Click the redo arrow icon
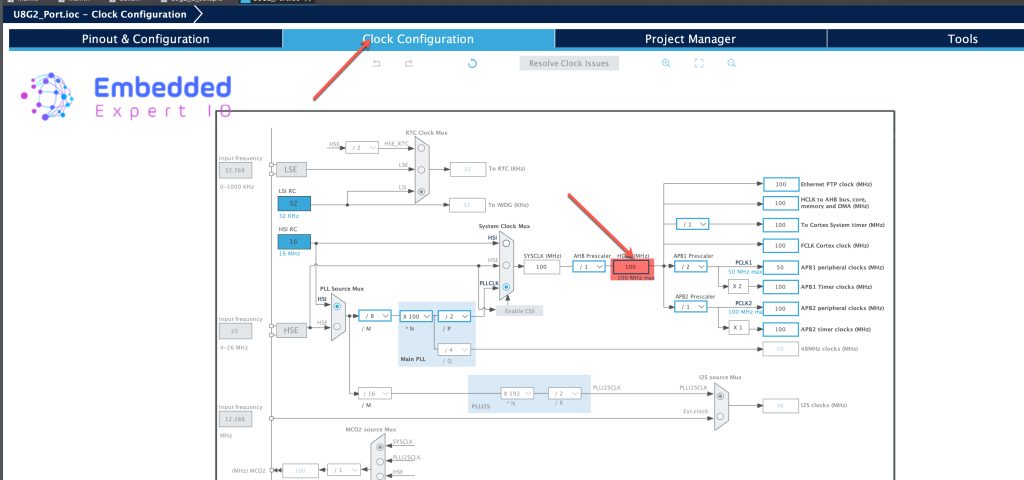This screenshot has height=480, width=1024. tap(409, 63)
